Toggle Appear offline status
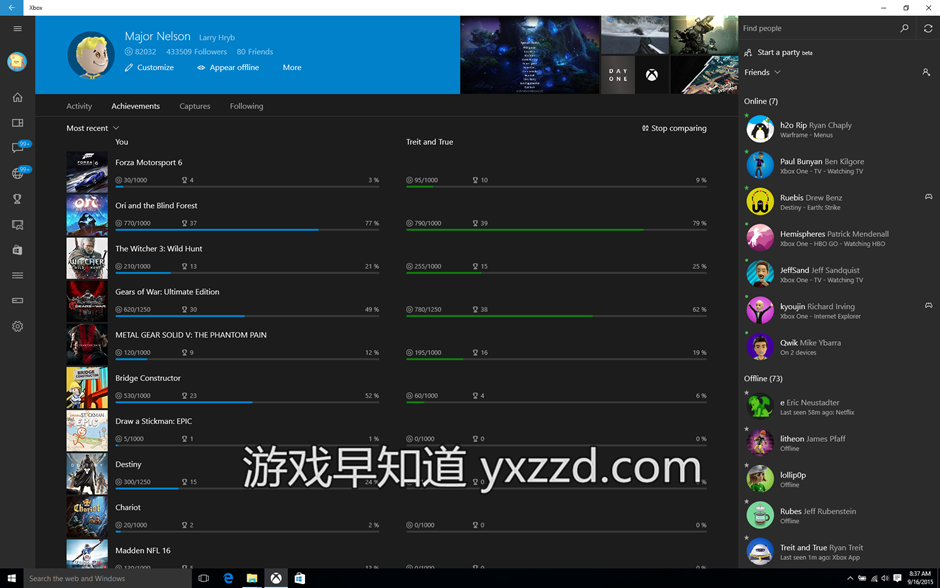Viewport: 940px width, 588px height. click(228, 67)
